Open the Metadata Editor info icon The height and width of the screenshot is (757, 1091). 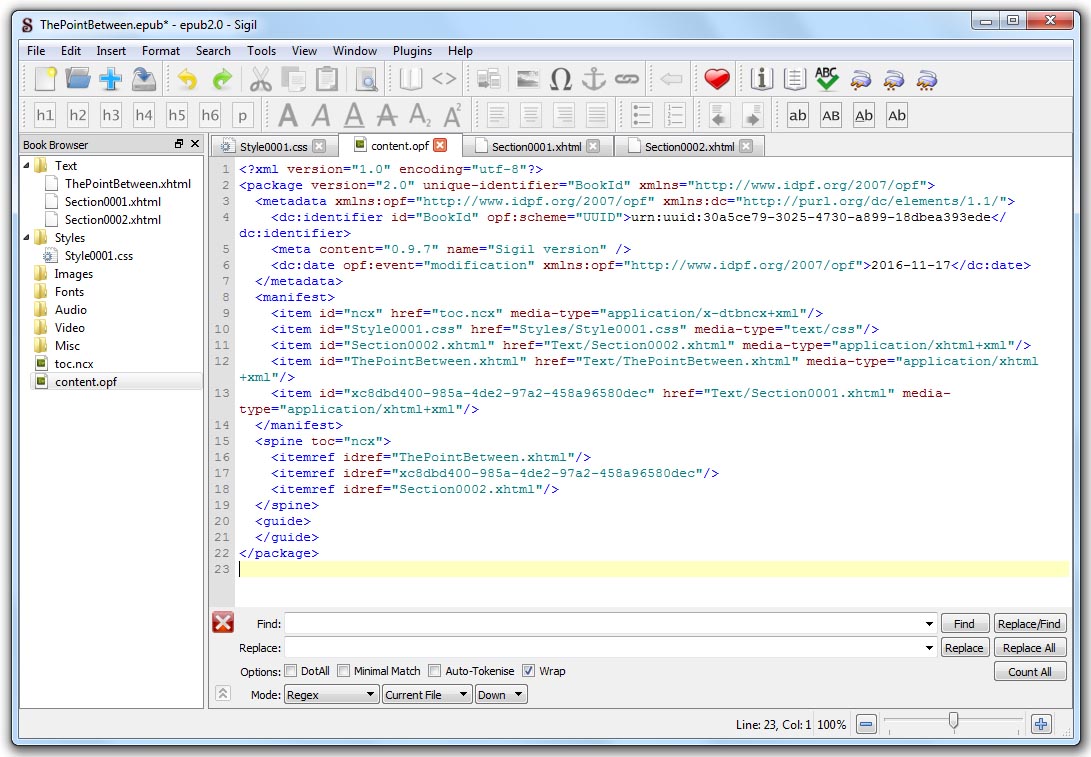coord(763,79)
